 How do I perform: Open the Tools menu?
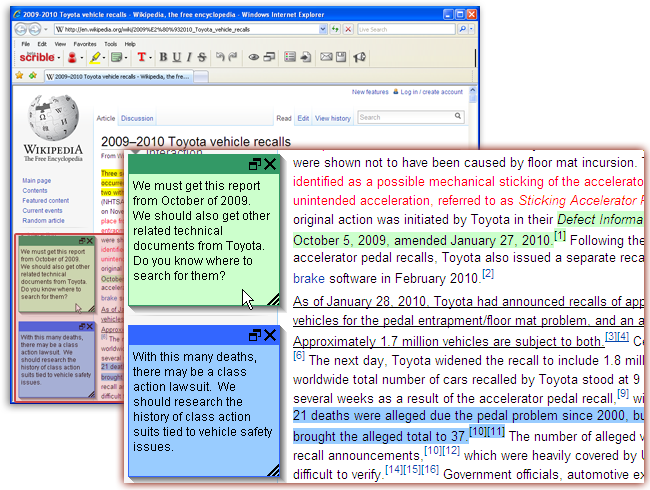[110, 44]
